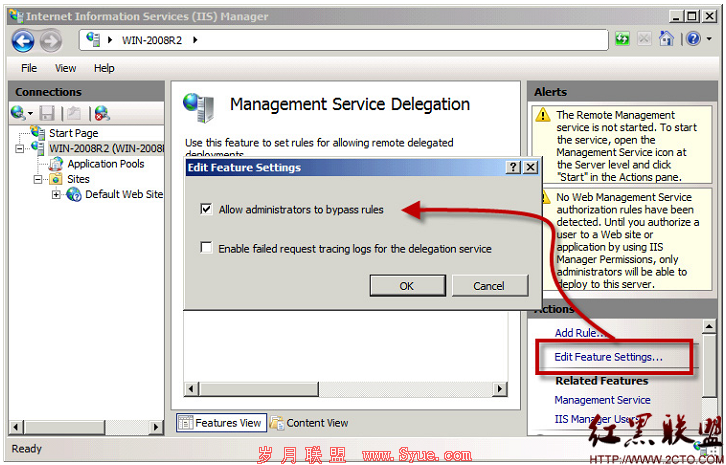Open Edit Feature Settings link in Actions
726x465 pixels.
[x=608, y=357]
